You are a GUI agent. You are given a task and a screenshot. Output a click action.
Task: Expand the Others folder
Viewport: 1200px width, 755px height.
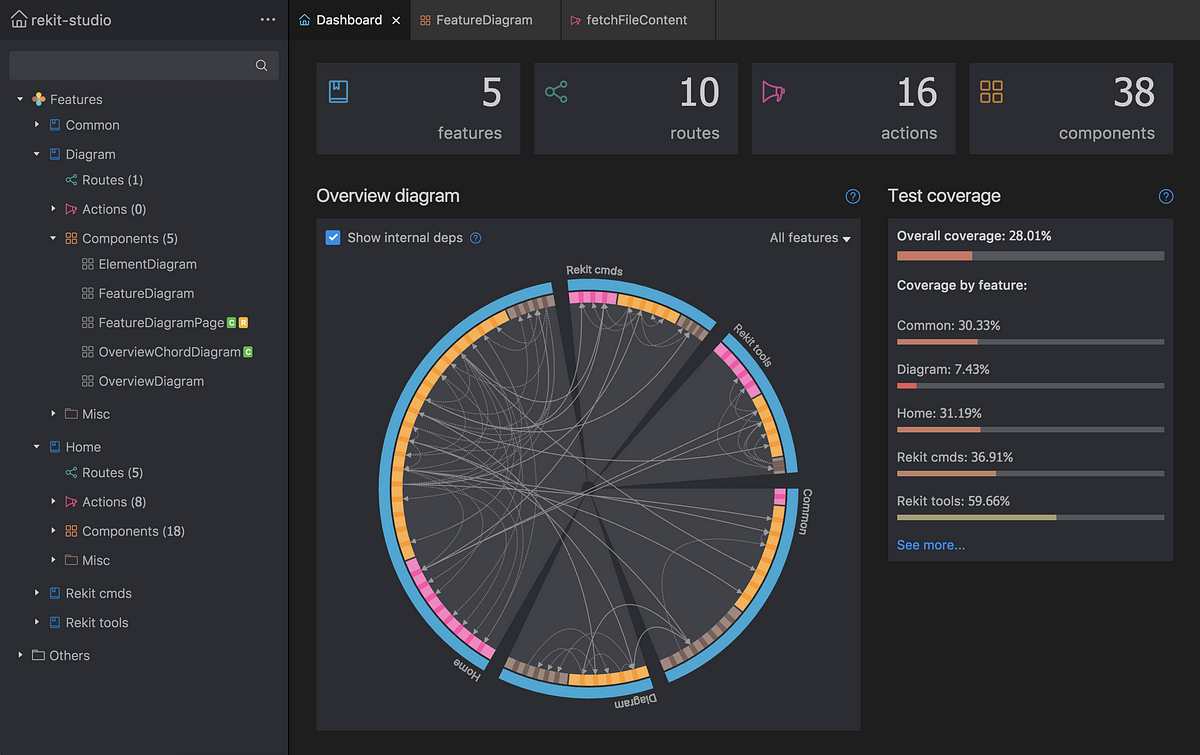pyautogui.click(x=20, y=655)
